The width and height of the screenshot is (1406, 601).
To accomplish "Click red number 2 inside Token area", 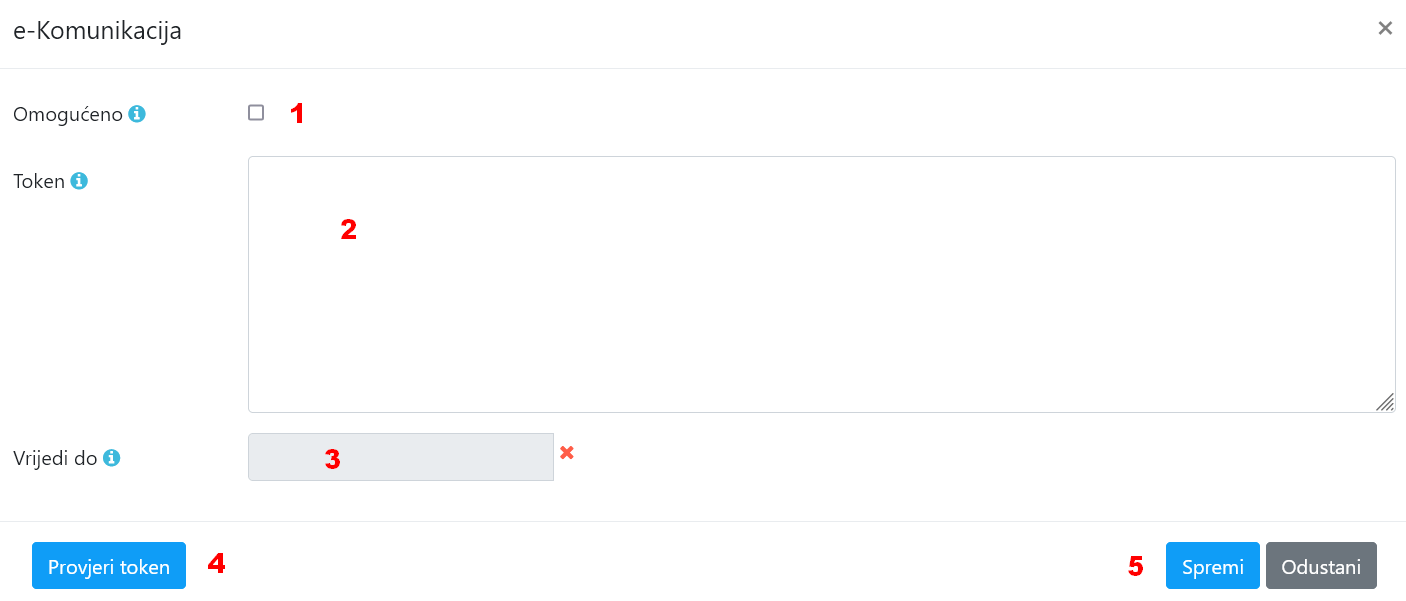I will [348, 230].
